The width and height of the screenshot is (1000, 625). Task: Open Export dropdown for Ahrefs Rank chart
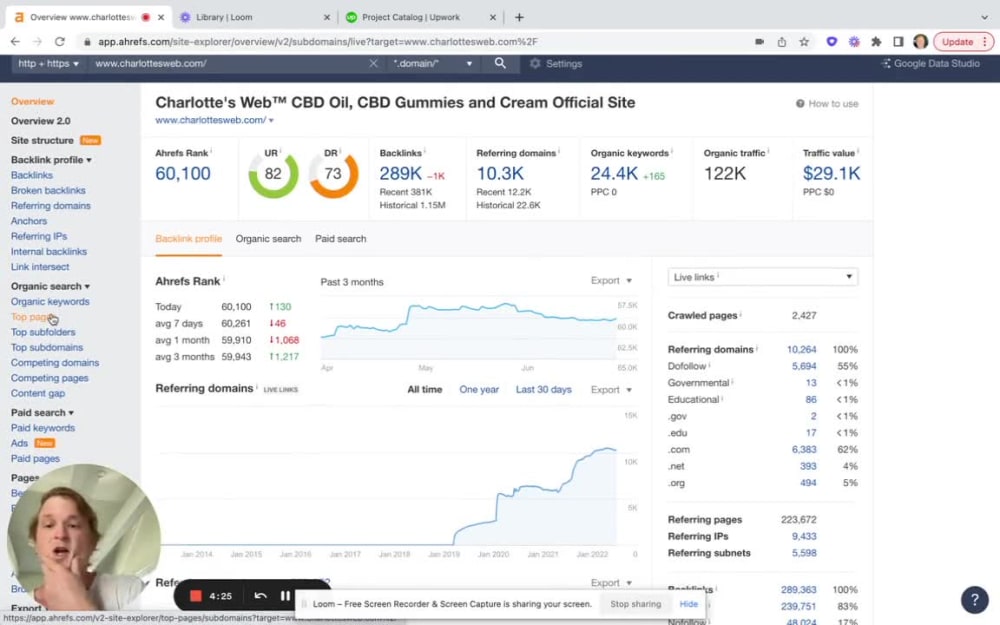pyautogui.click(x=611, y=281)
